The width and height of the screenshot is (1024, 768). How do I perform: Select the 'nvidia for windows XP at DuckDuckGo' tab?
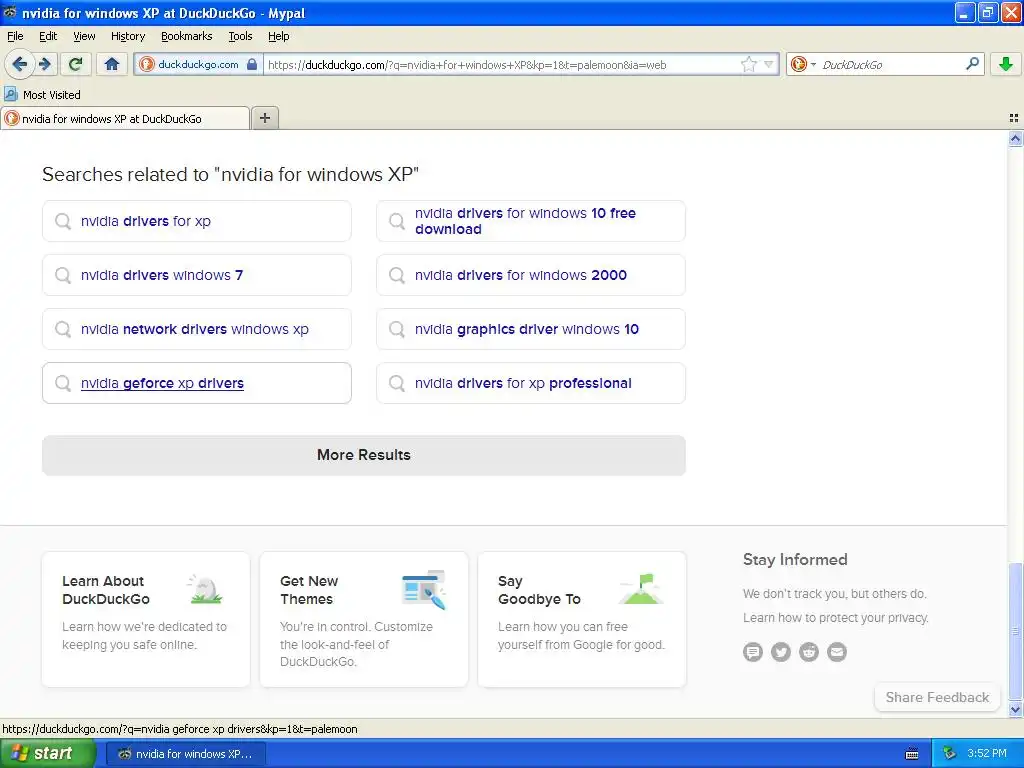[125, 118]
